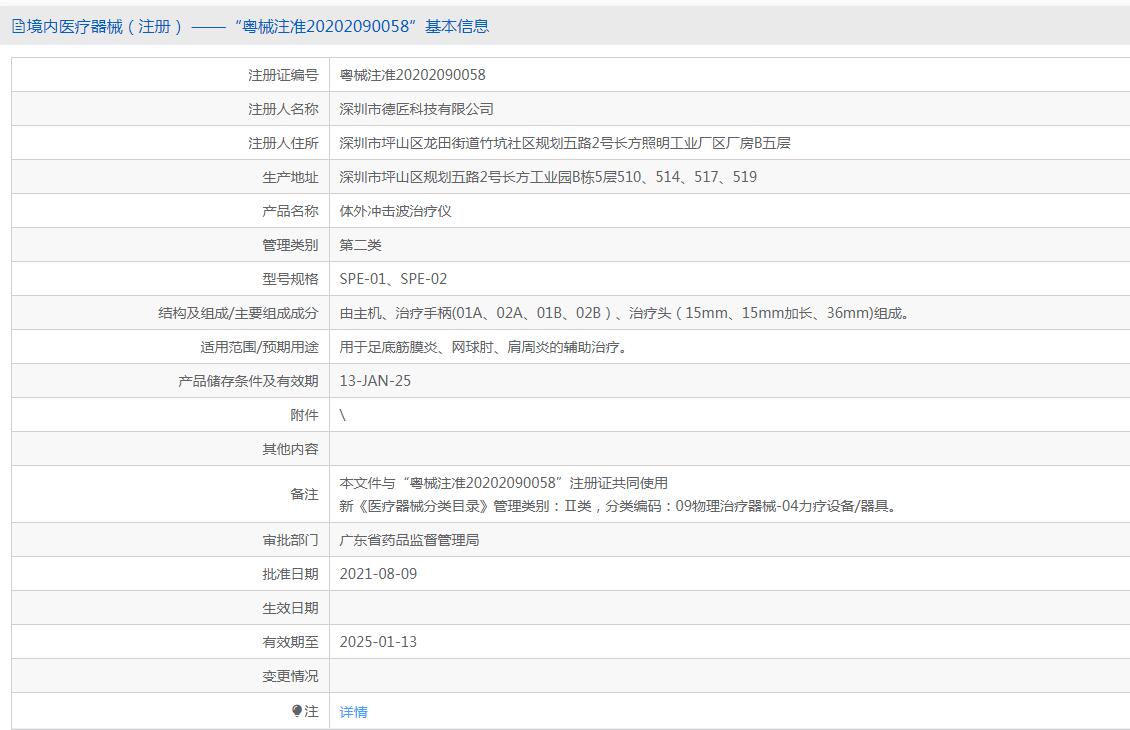
Task: Select the value 粤械注准20202090058 in 注册证编号 row
Action: [412, 75]
